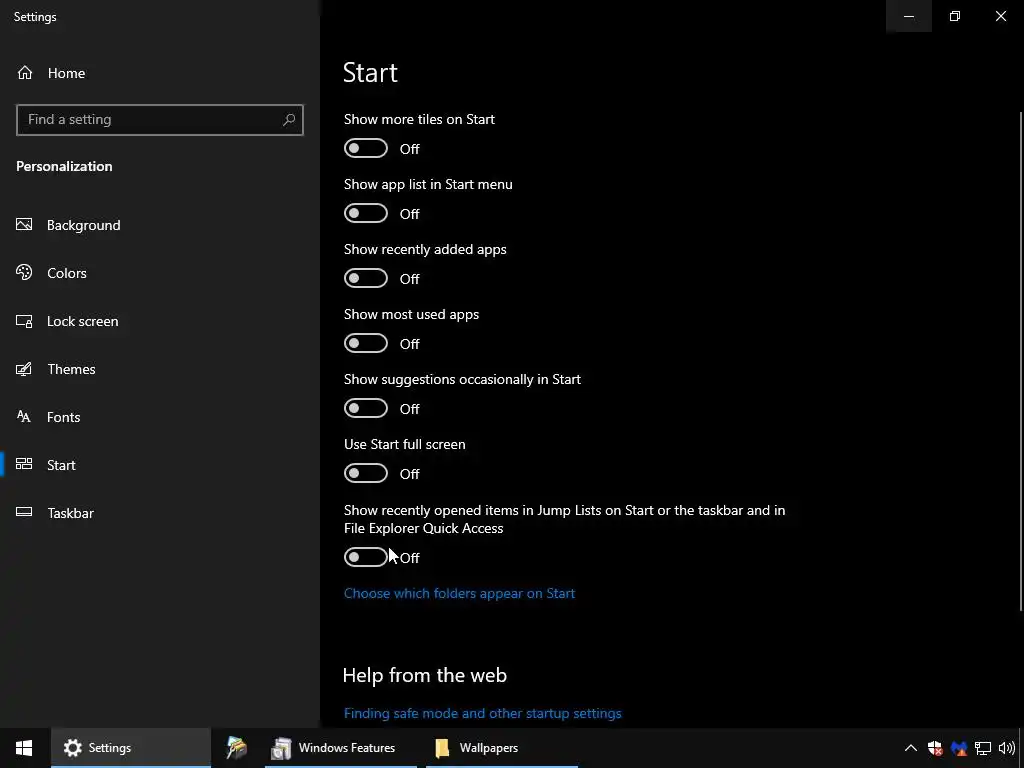The image size is (1024, 768).
Task: Open the Windows Start button
Action: pos(24,748)
